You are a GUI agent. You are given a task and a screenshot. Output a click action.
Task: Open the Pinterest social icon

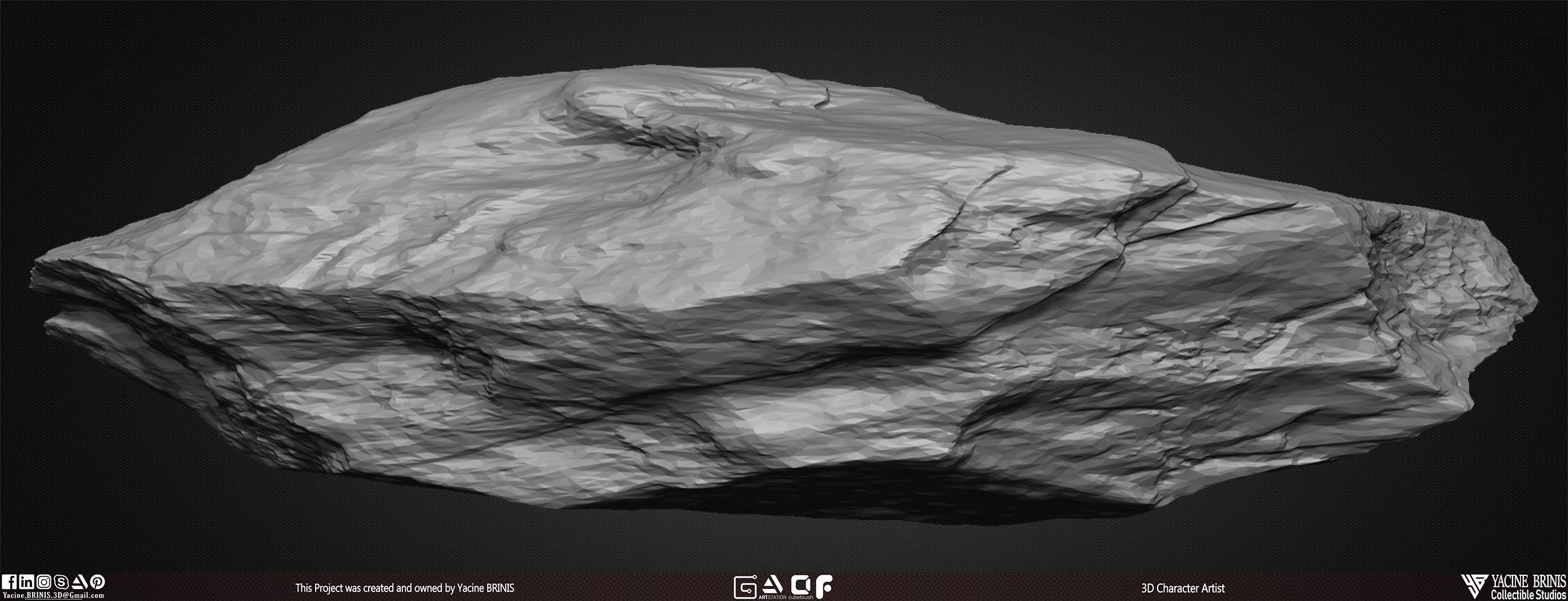[97, 582]
